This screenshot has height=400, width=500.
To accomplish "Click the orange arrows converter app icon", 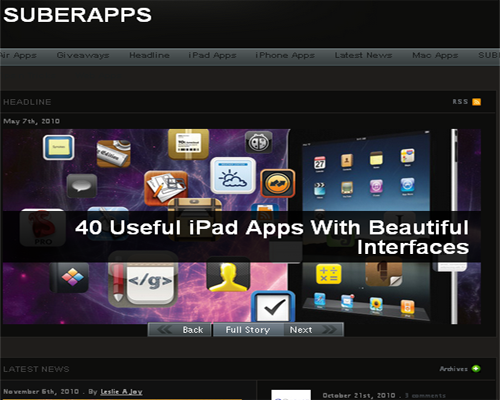I will click(278, 183).
